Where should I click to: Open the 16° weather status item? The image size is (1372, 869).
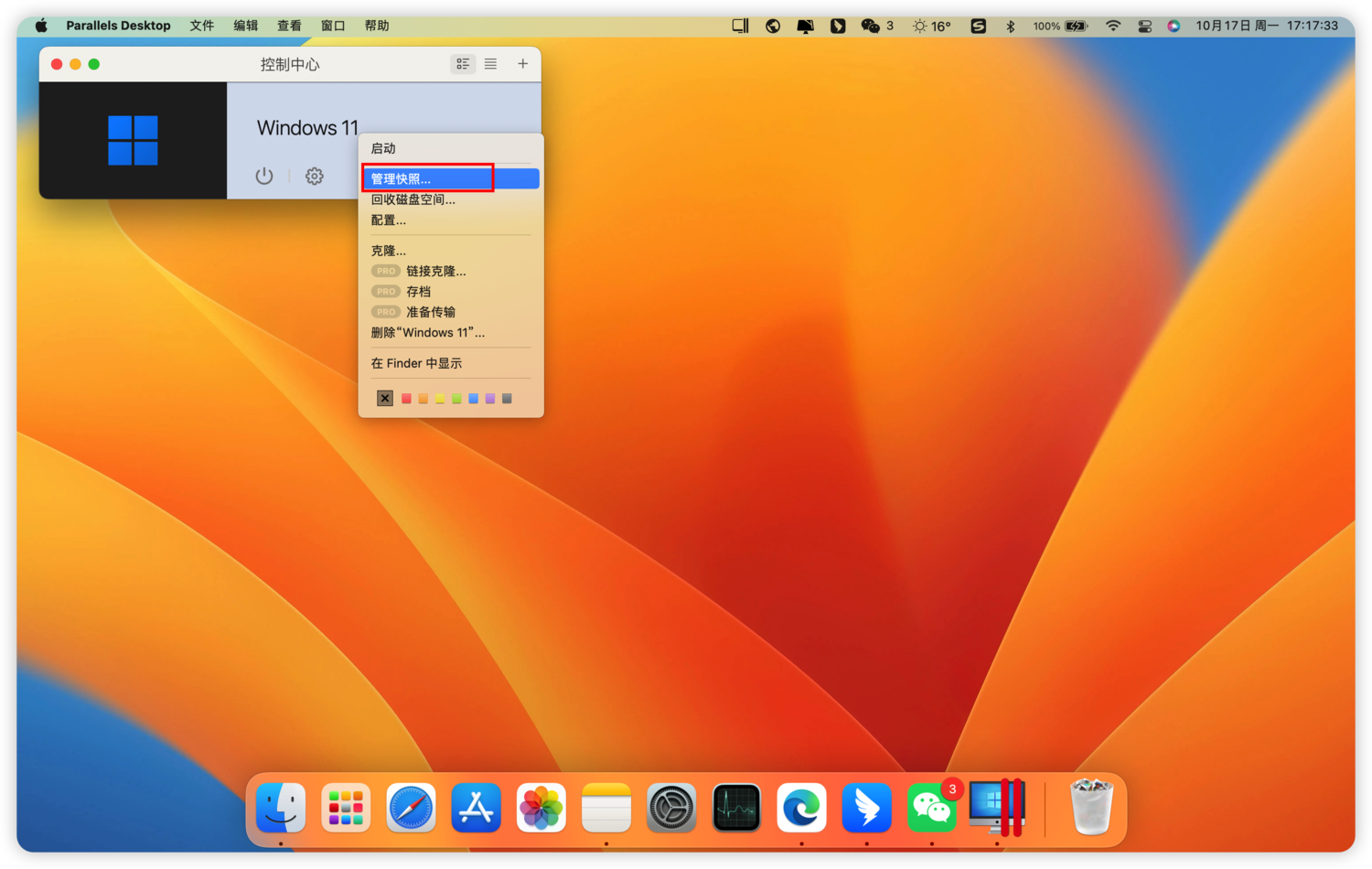click(932, 26)
